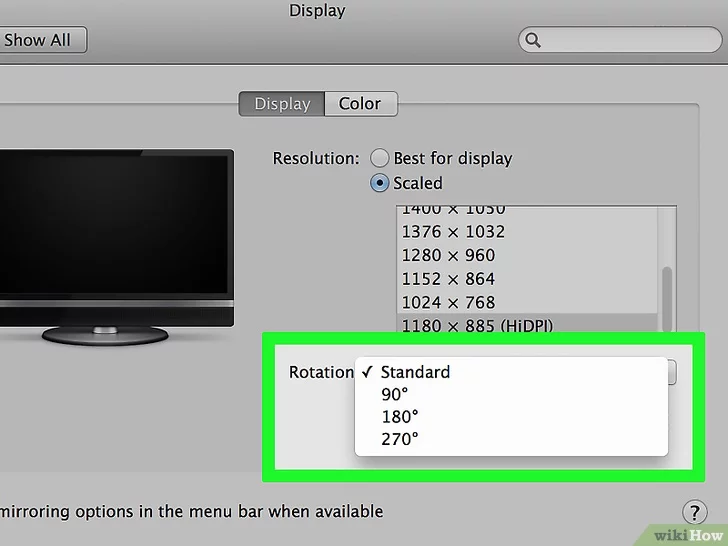Screen dimensions: 728x546
Task: Switch to the Display tab
Action: pos(282,104)
